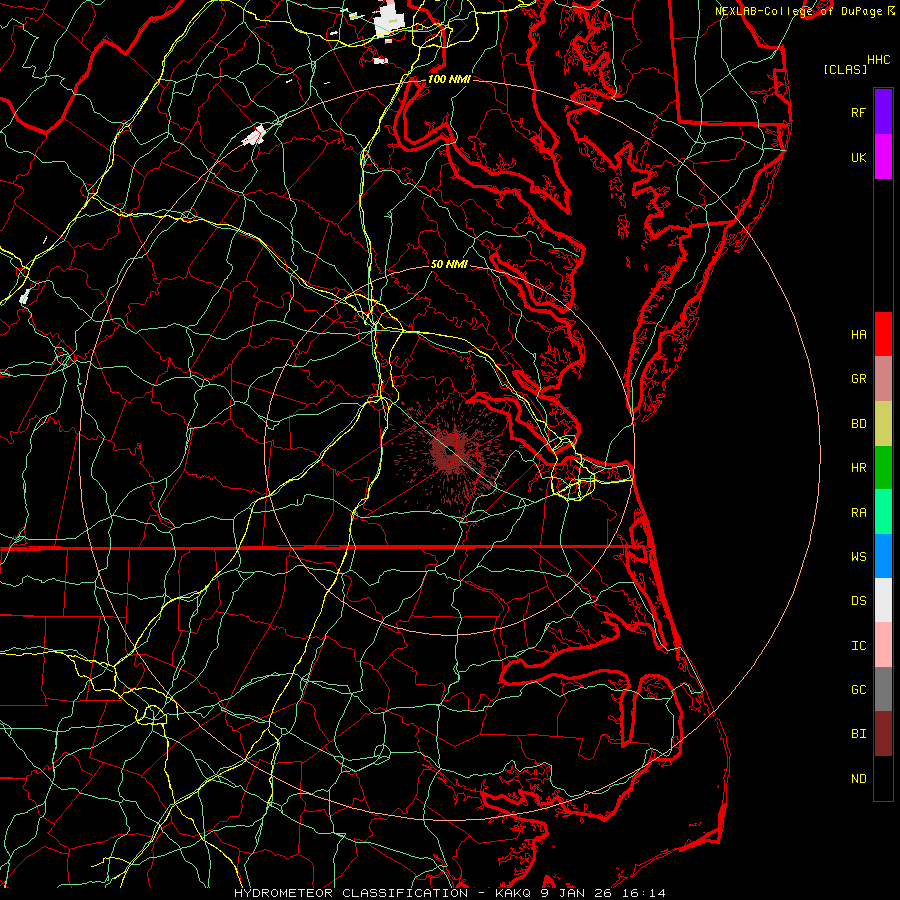Click the [CLAS] units label

[x=845, y=69]
